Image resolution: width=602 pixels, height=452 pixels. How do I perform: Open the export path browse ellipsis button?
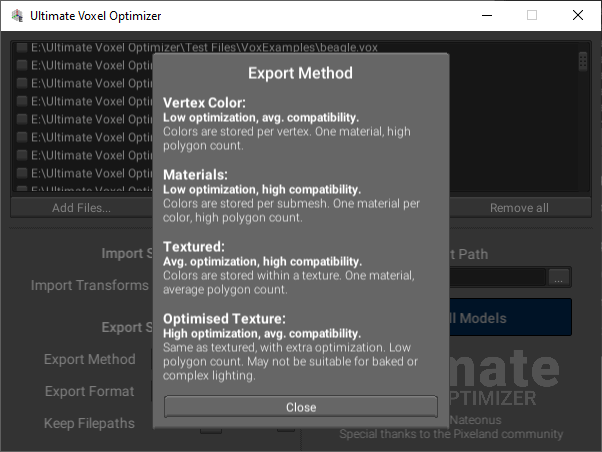pyautogui.click(x=559, y=277)
